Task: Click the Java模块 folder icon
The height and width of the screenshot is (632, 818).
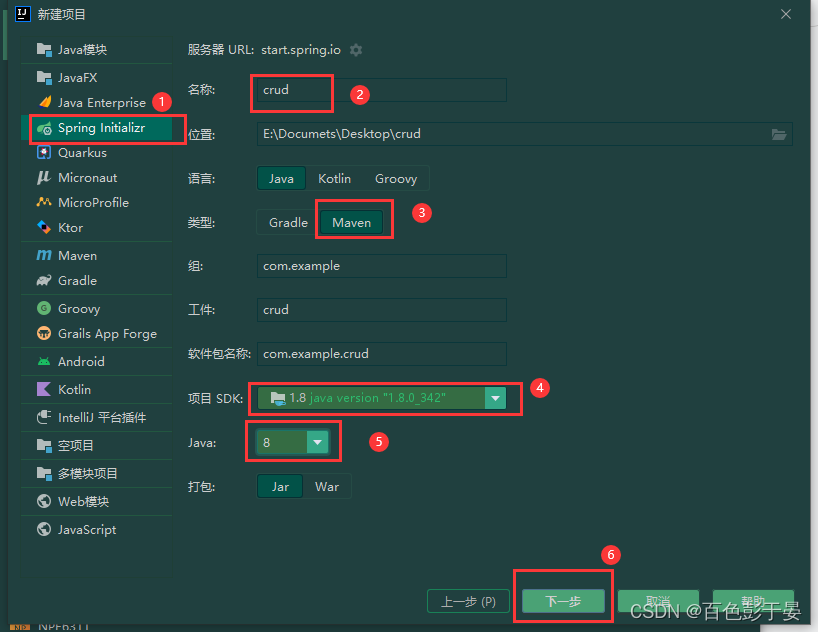Action: tap(44, 50)
